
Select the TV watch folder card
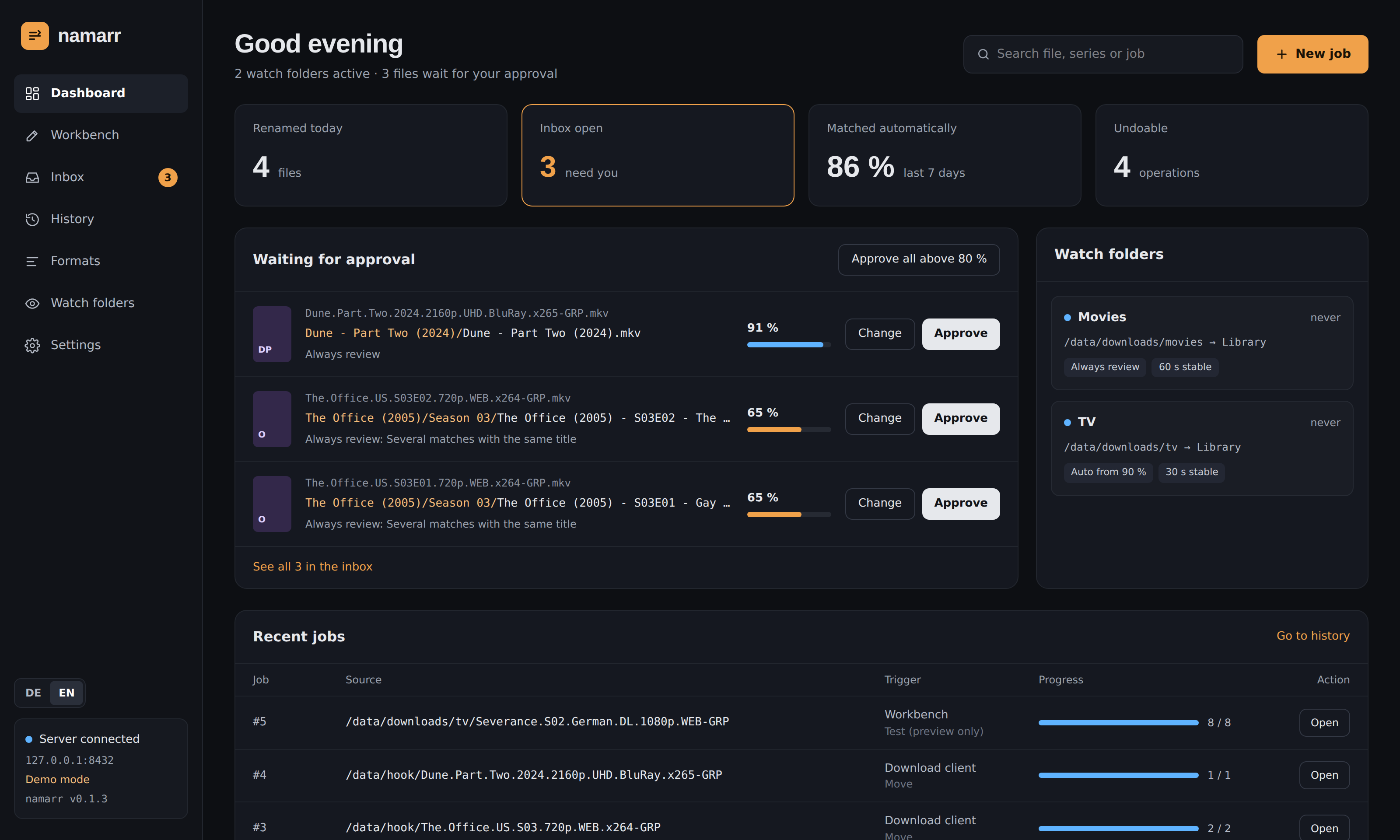[x=1202, y=448]
